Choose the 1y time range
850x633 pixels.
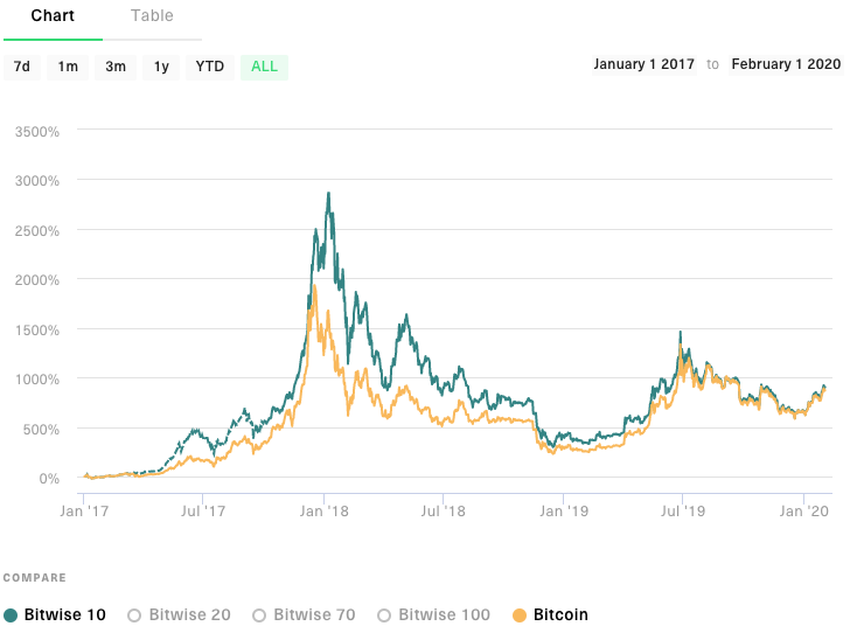pyautogui.click(x=161, y=66)
